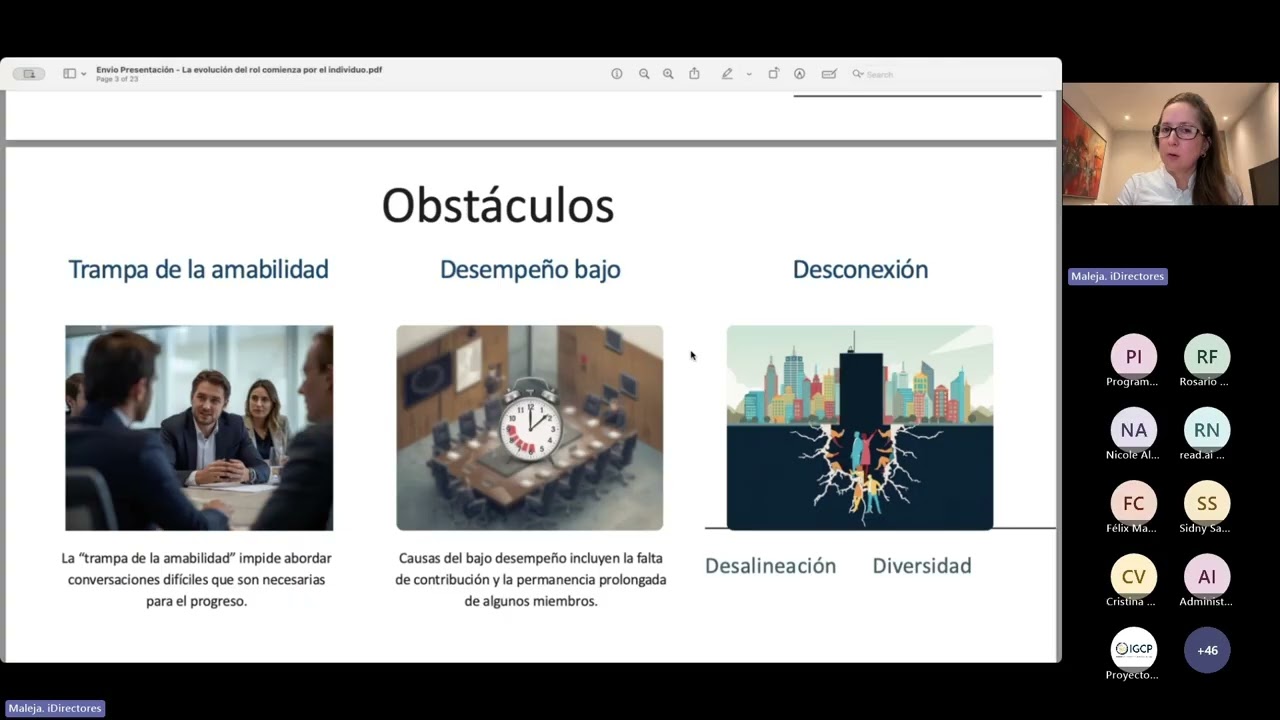The image size is (1280, 720).
Task: Click the 'Sidny Sa...' participant name
Action: point(1207,528)
